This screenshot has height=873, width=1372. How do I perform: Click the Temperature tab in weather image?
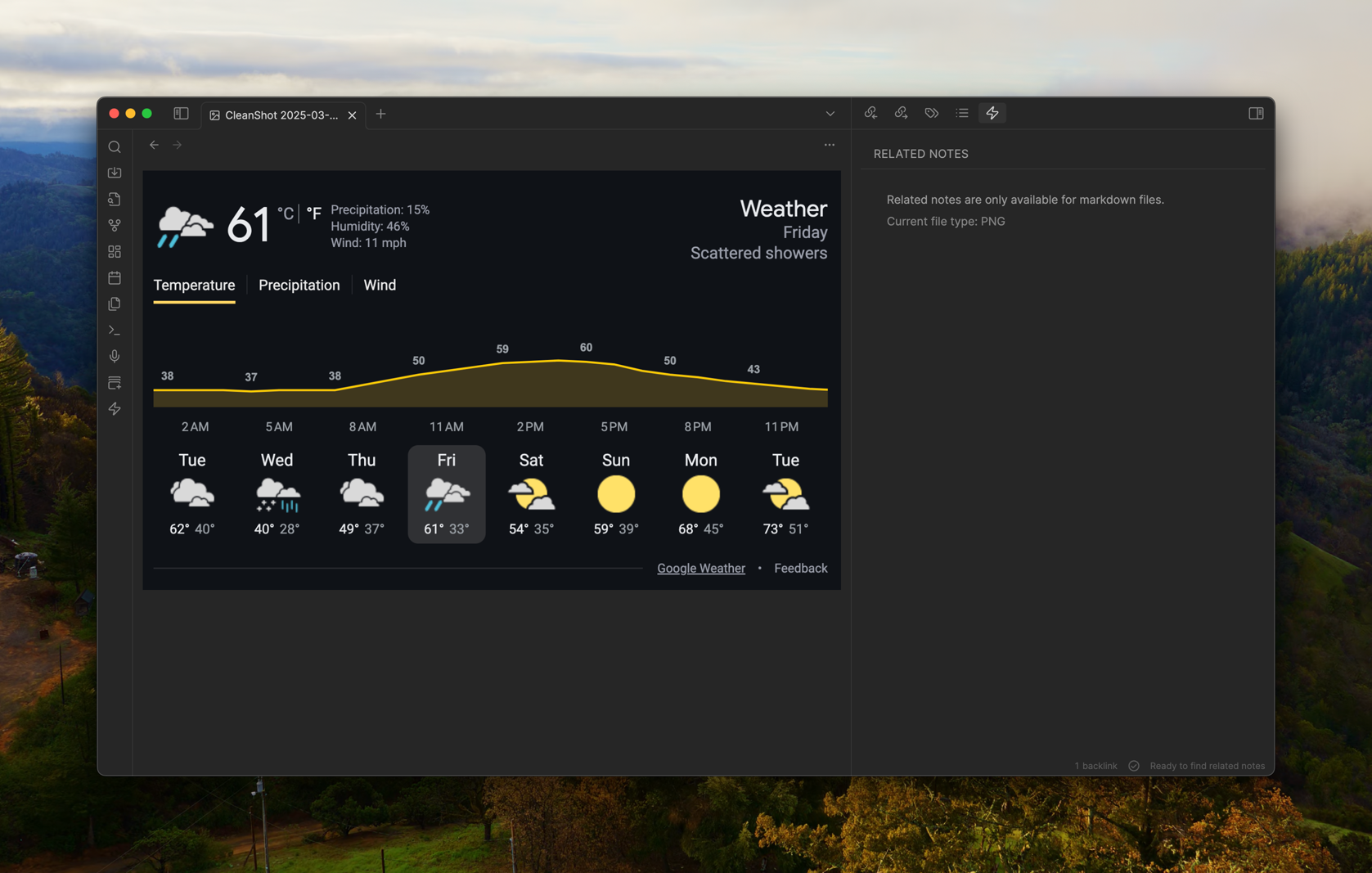tap(194, 285)
